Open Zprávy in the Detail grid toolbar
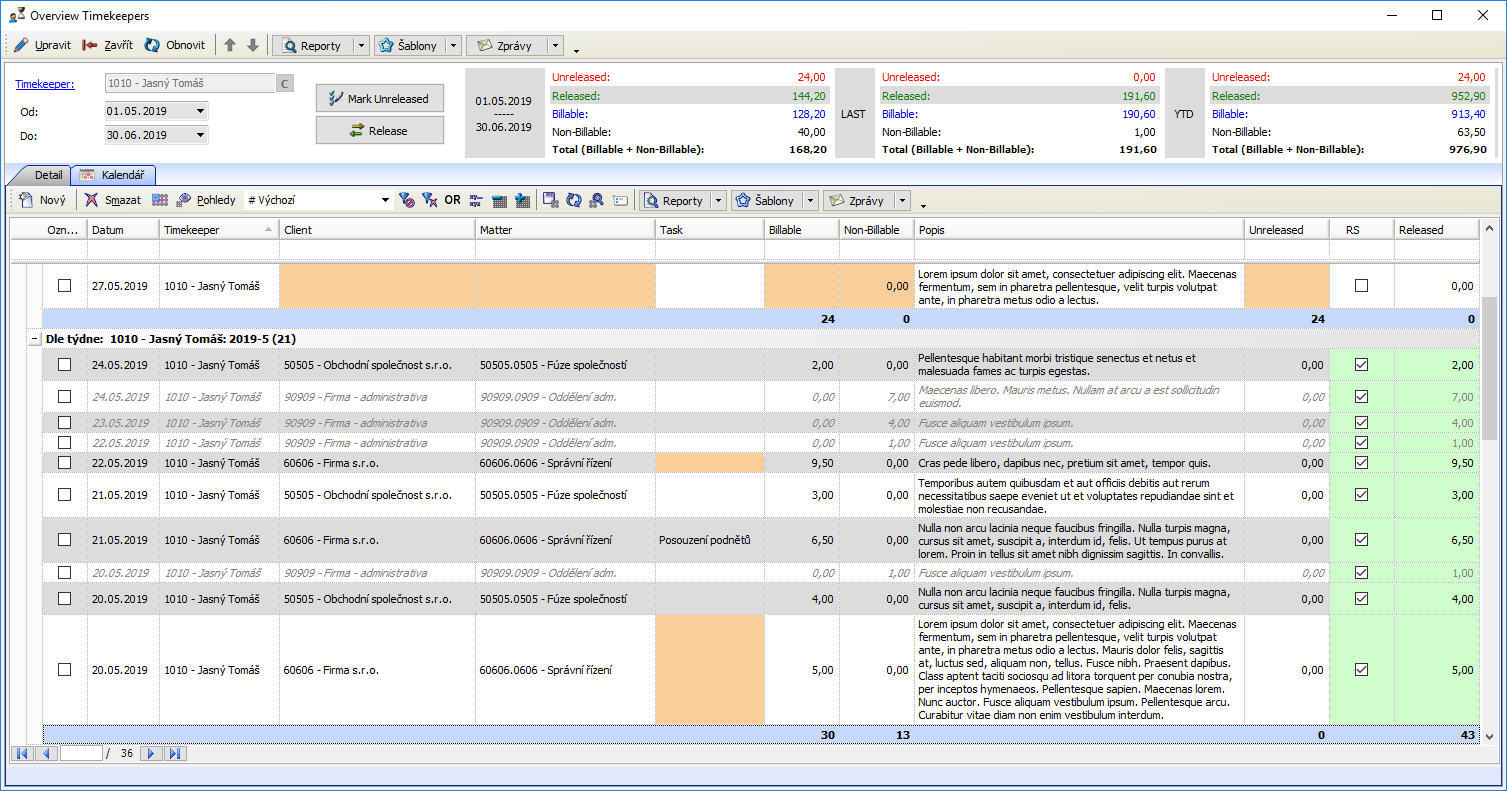The width and height of the screenshot is (1507, 791). coord(858,200)
